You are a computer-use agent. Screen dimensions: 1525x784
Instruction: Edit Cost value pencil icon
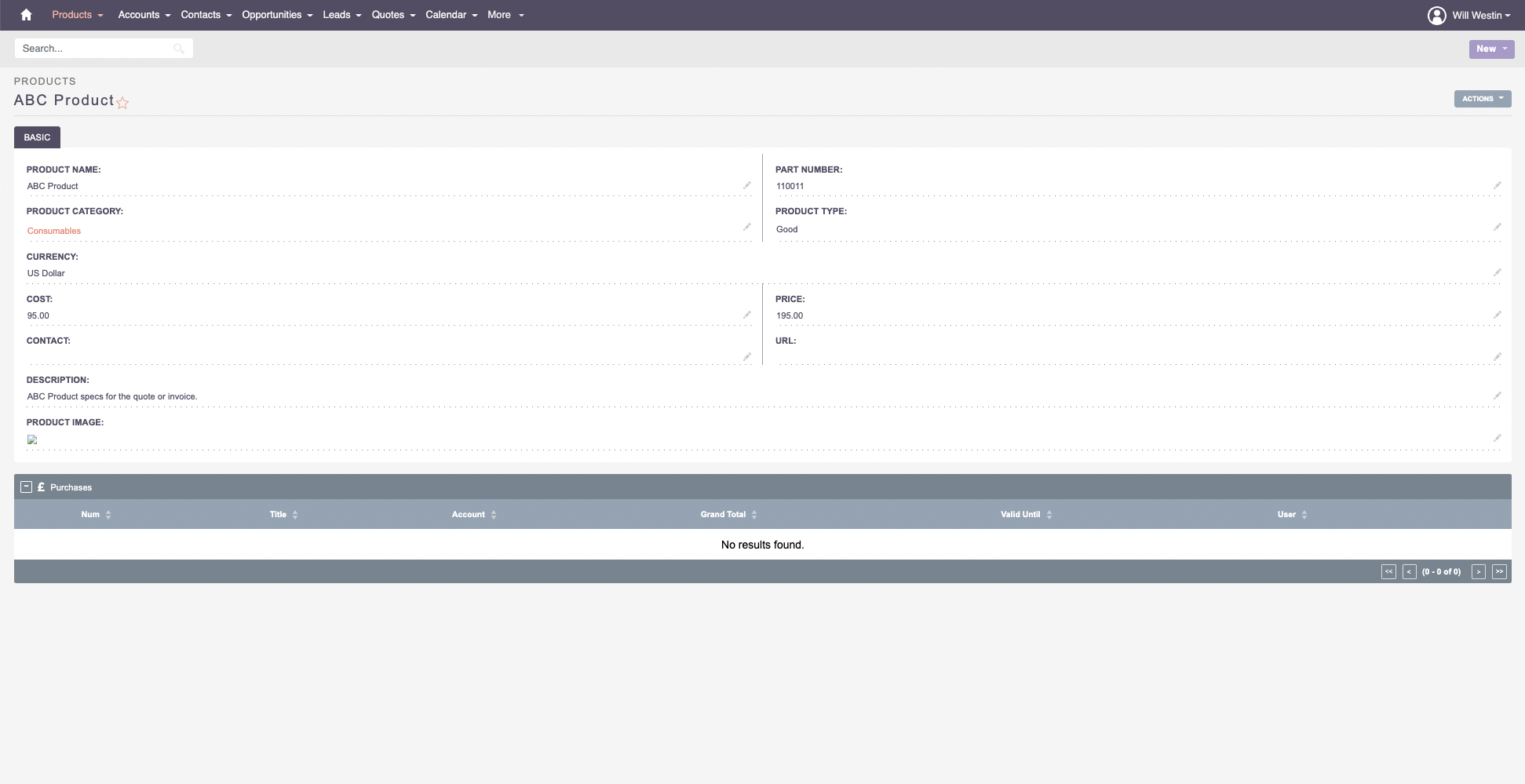coord(747,315)
